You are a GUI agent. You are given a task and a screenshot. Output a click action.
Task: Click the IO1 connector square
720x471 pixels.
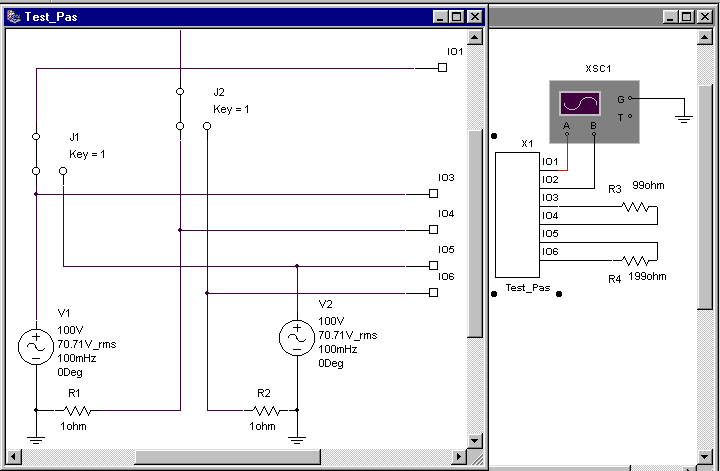pos(442,68)
